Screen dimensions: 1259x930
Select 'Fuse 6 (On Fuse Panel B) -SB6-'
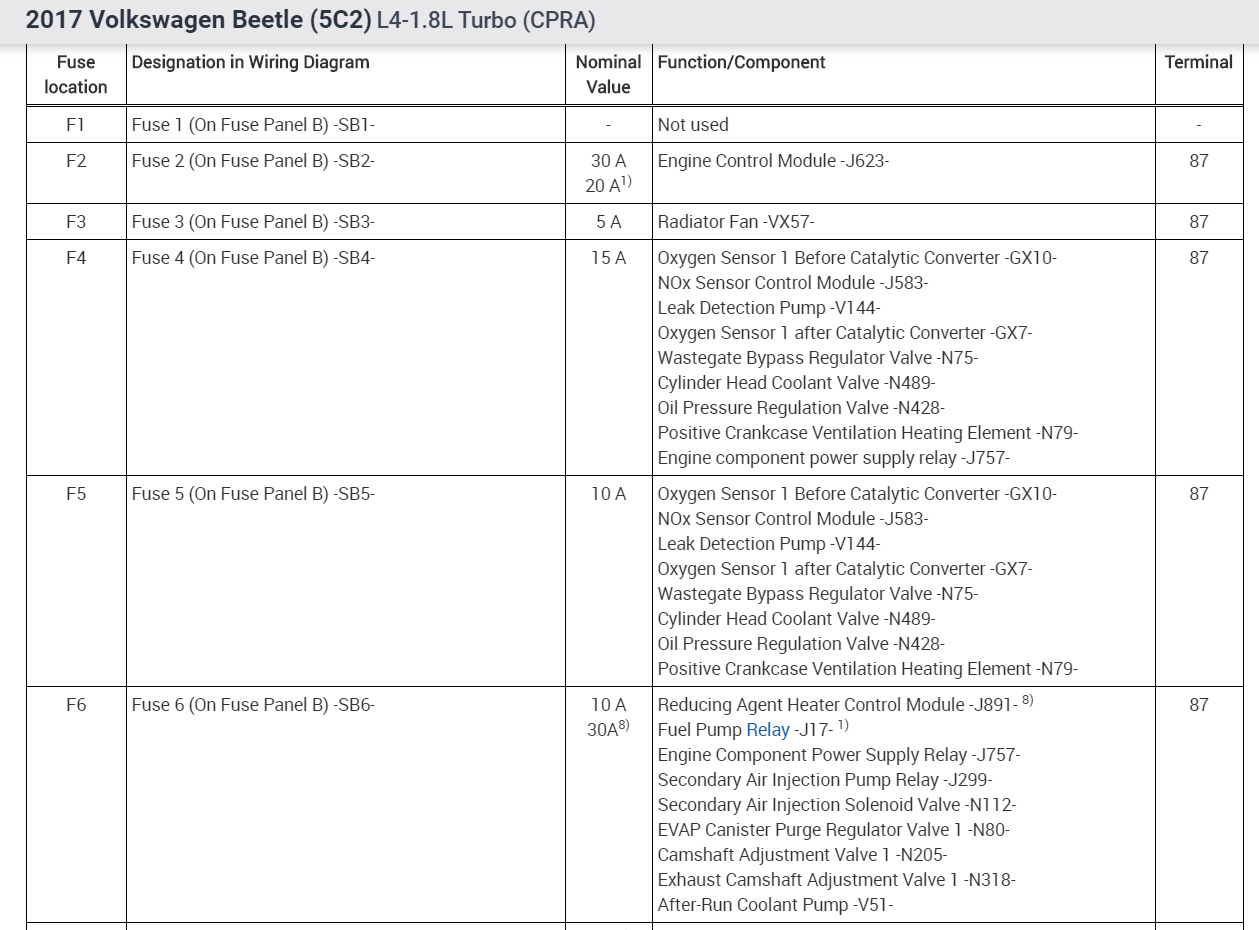click(x=253, y=705)
